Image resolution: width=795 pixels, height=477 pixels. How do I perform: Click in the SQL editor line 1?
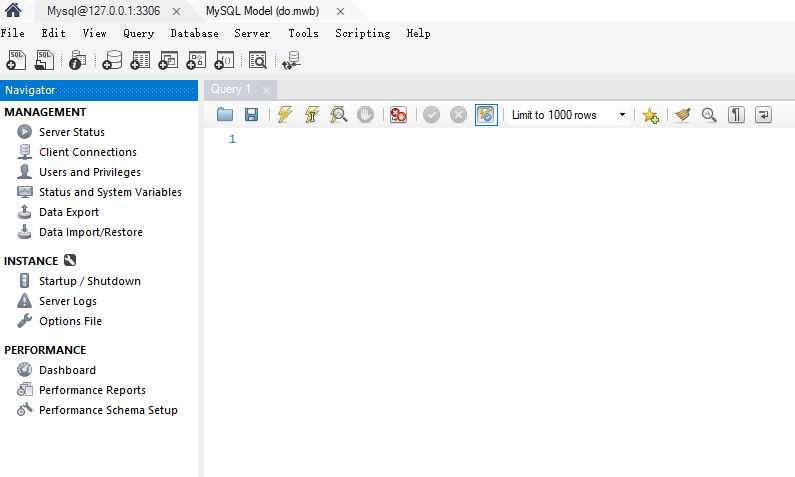(x=515, y=139)
